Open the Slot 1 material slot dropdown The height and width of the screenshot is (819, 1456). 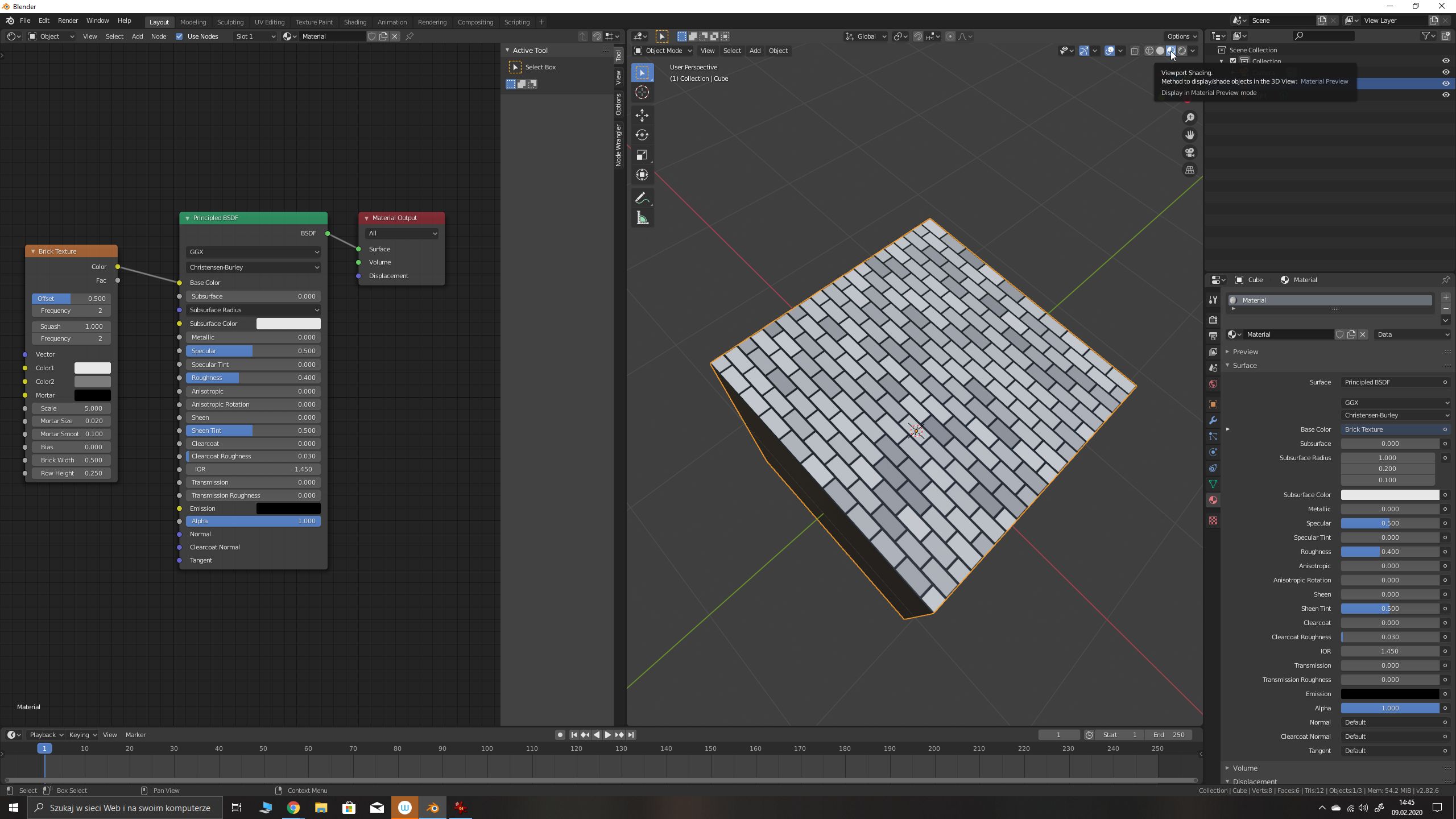point(255,36)
